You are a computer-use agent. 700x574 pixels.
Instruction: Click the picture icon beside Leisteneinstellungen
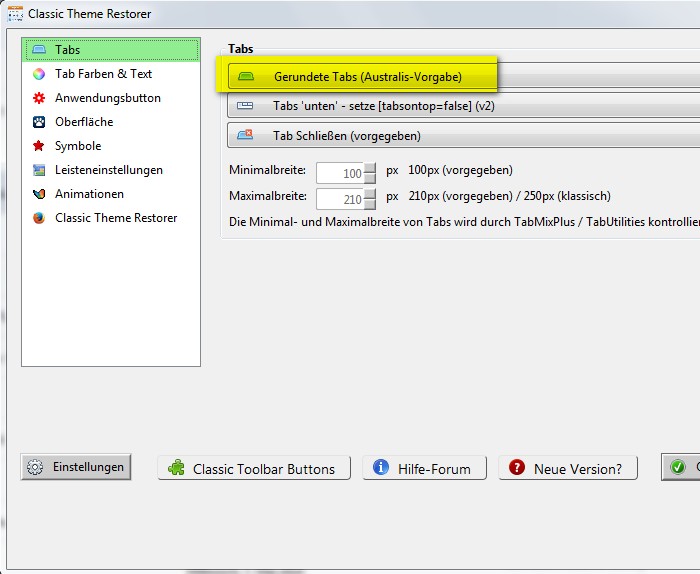(x=39, y=170)
